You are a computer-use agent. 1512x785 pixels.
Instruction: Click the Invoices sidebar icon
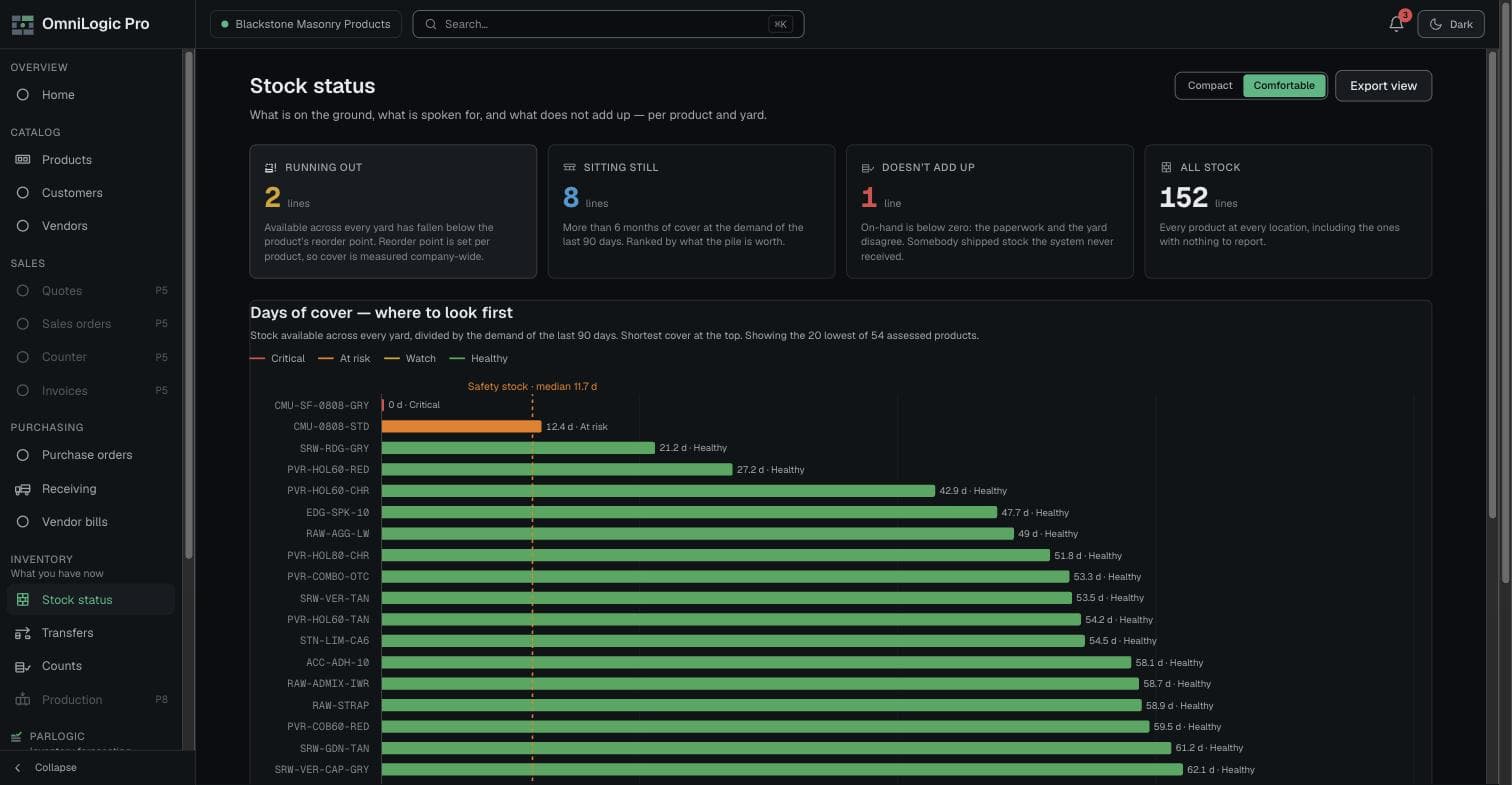point(22,391)
